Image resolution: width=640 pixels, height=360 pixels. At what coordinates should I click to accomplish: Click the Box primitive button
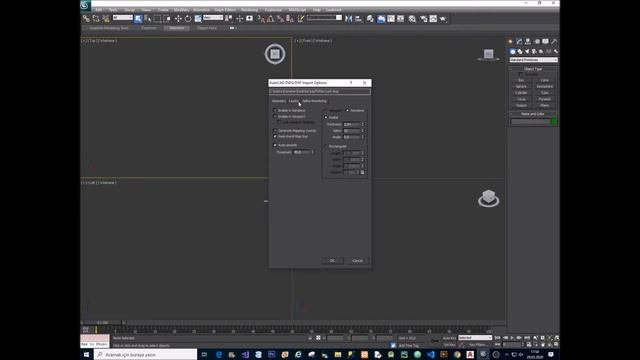521,80
